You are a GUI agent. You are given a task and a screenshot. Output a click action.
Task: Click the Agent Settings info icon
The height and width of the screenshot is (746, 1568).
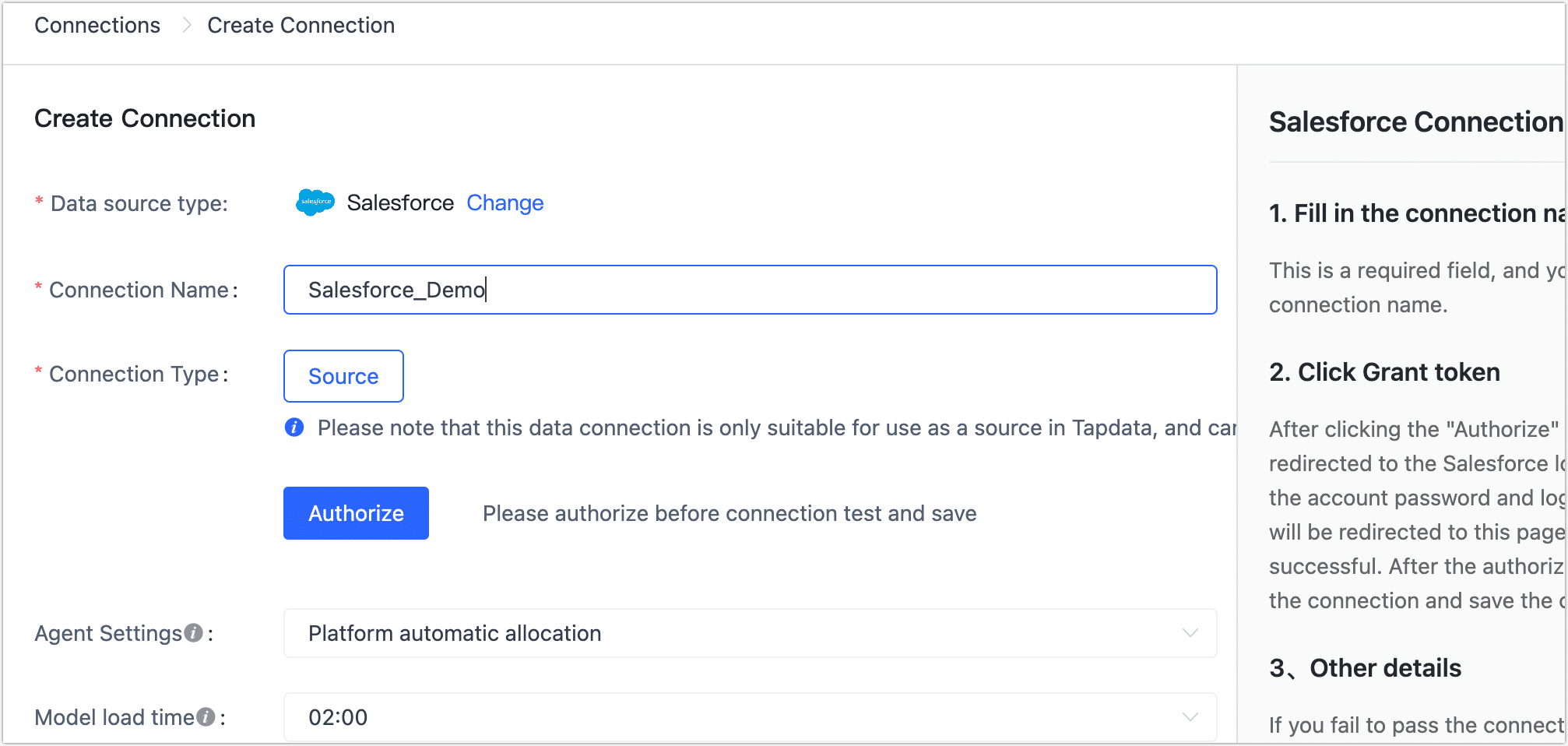tap(192, 633)
